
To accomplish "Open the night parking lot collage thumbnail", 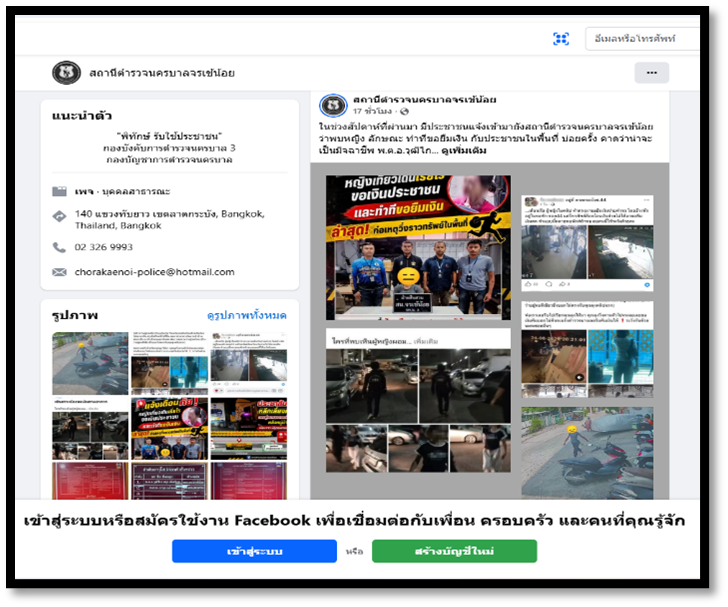I will point(90,428).
